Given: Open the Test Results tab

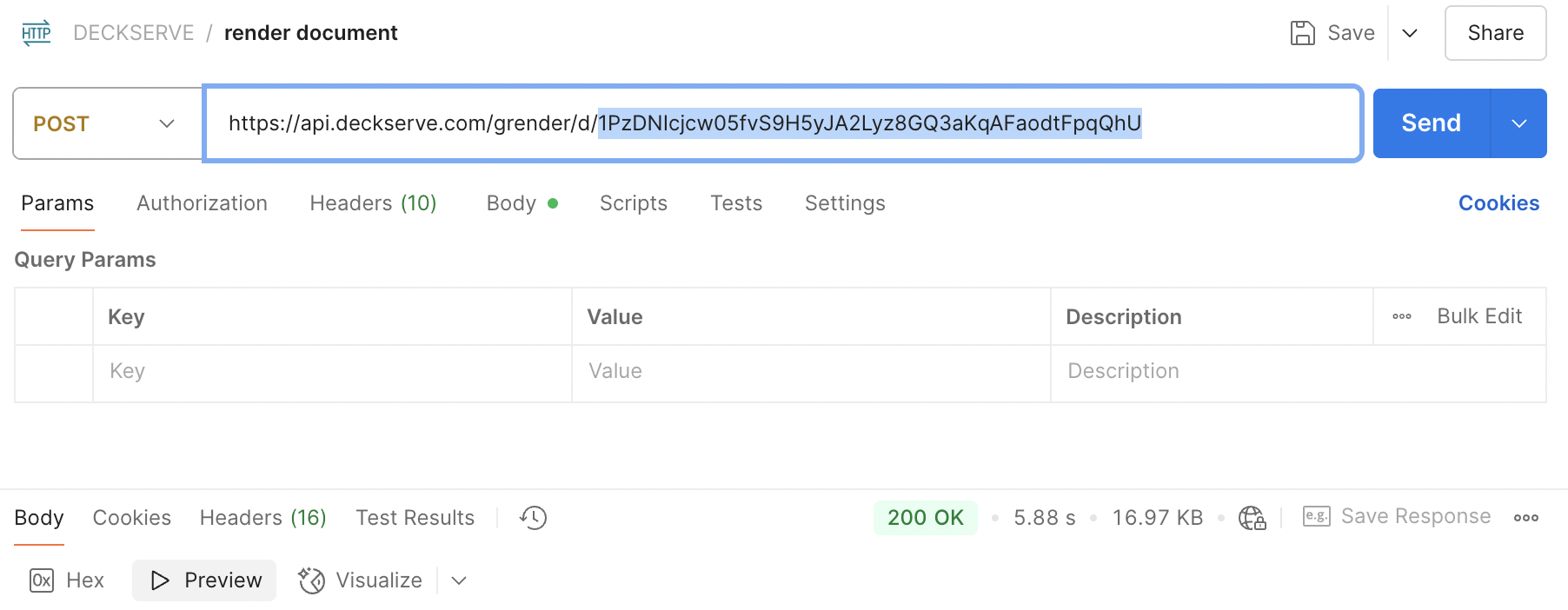Looking at the screenshot, I should tap(415, 518).
